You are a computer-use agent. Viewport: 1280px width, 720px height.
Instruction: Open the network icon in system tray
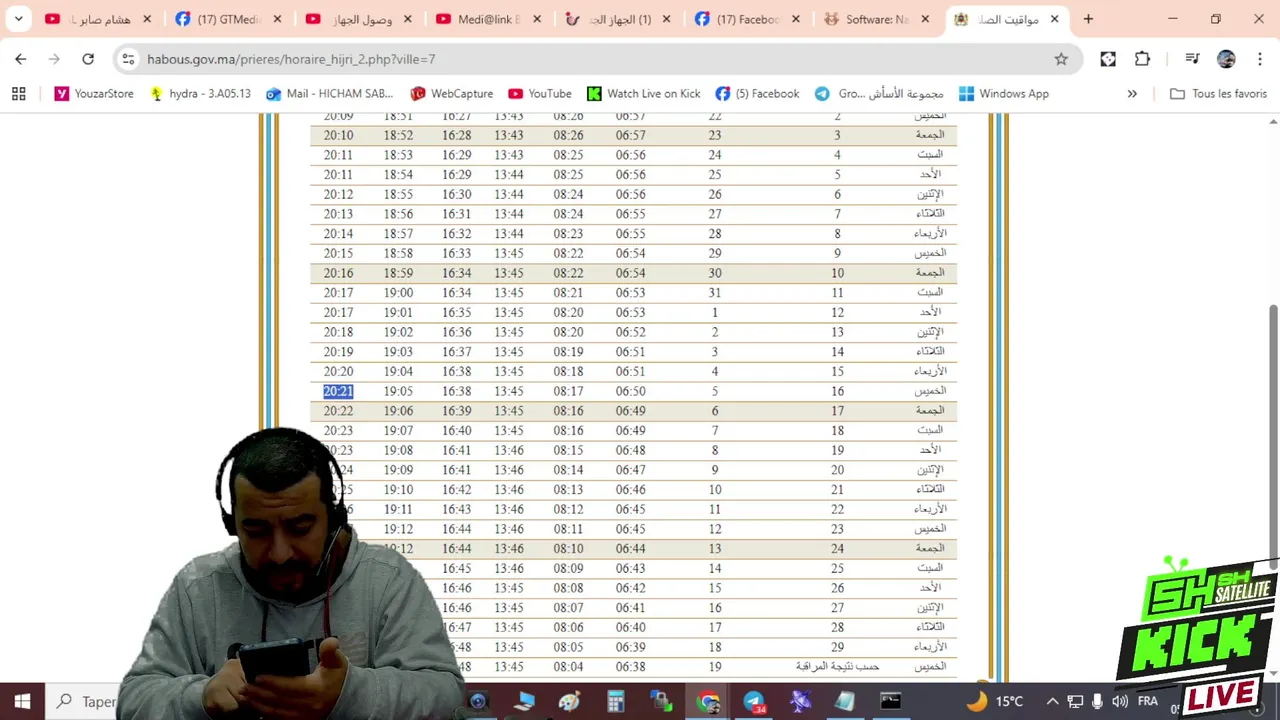coord(1075,701)
